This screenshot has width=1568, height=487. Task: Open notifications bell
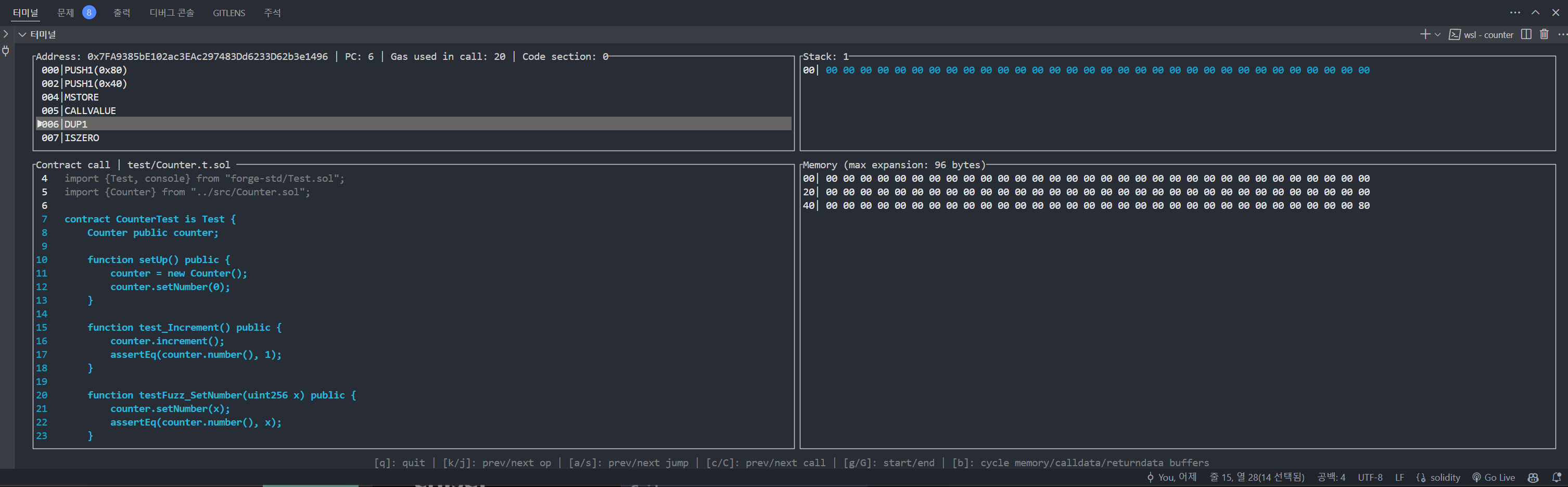(1557, 478)
